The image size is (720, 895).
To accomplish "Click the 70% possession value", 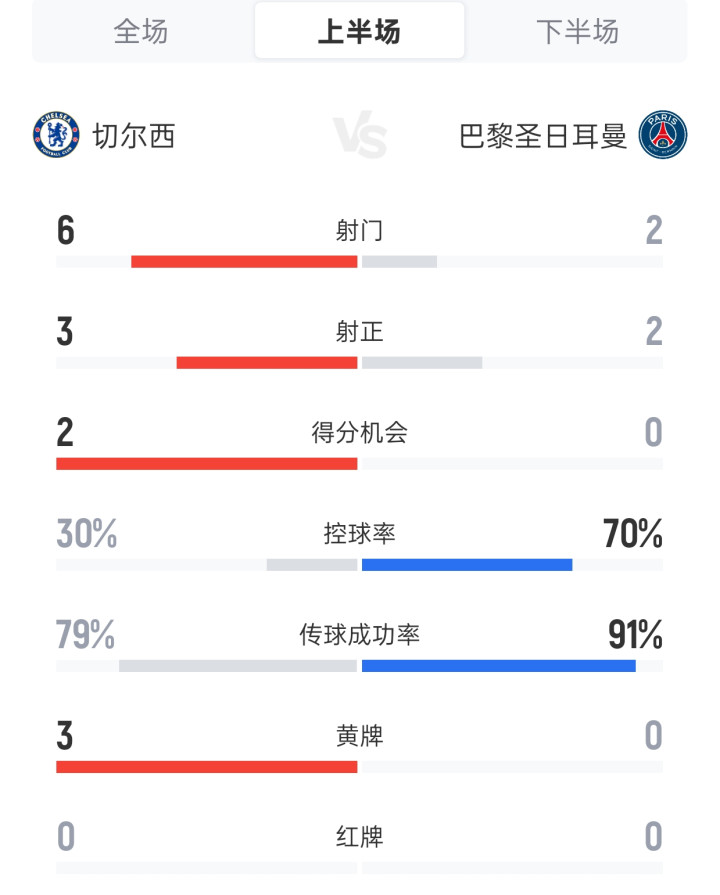I will click(633, 534).
